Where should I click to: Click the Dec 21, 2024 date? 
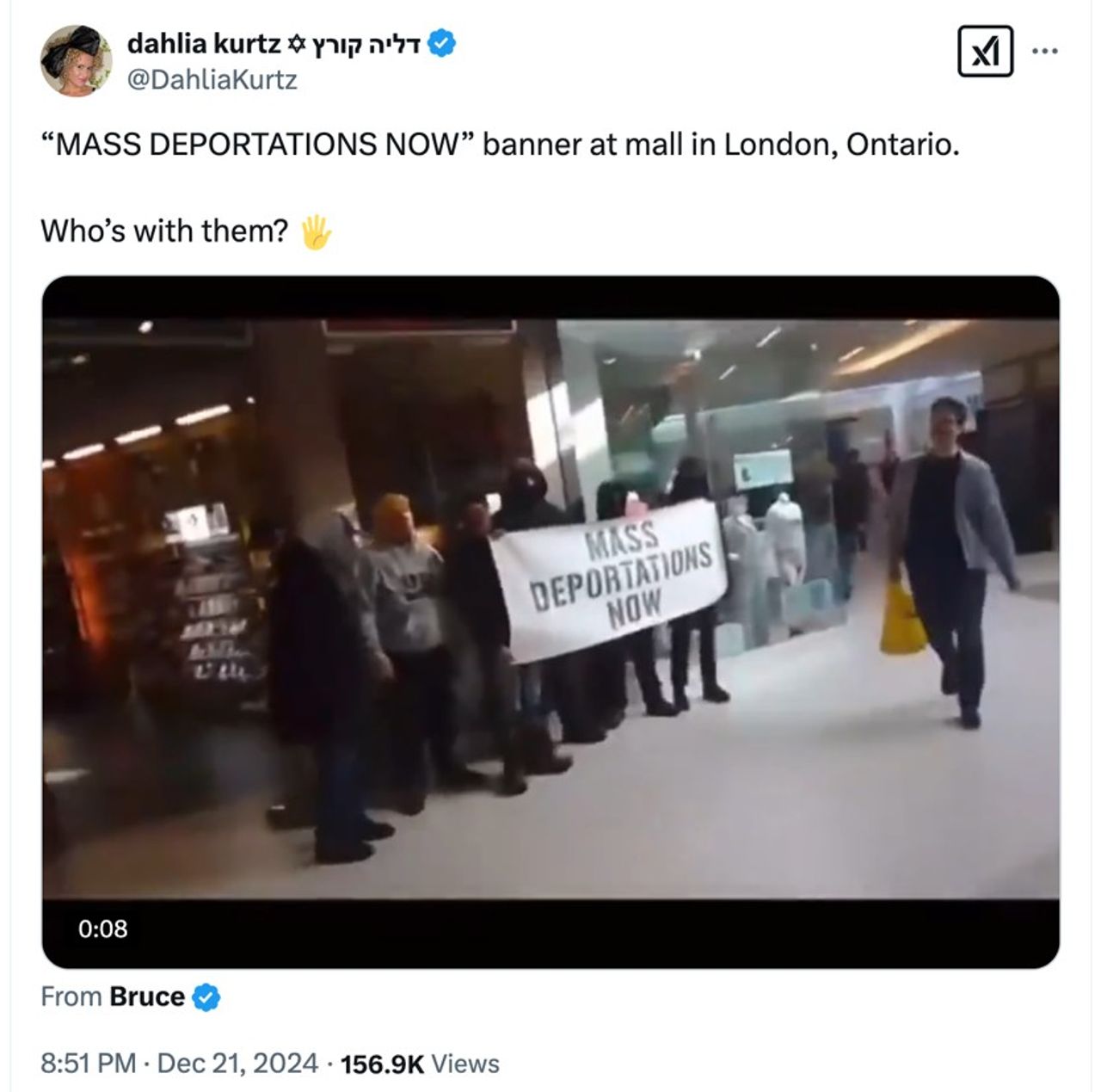point(237,1064)
